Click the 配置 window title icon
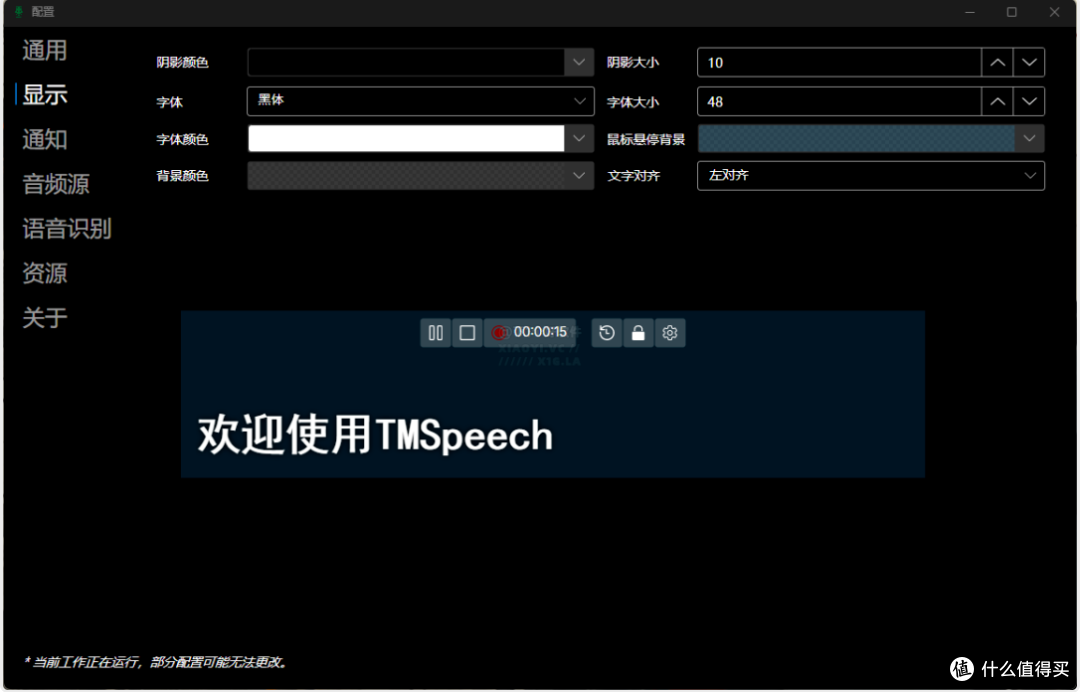This screenshot has width=1080, height=692. (x=19, y=12)
